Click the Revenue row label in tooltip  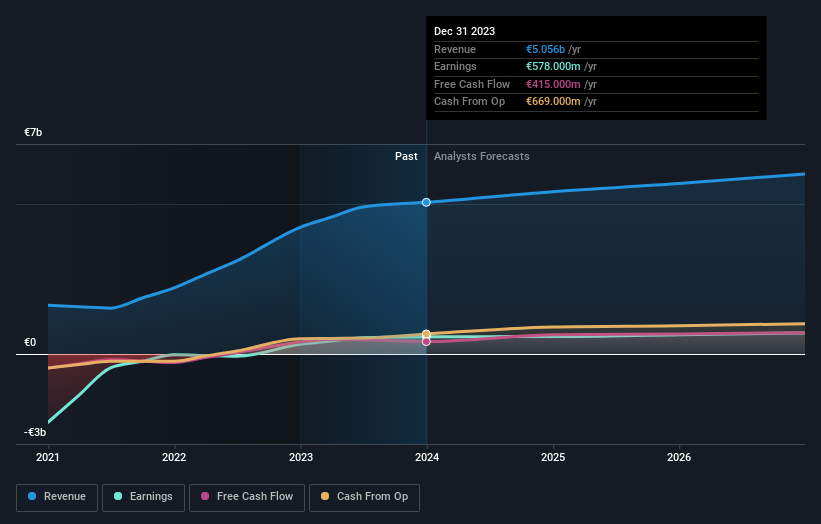coord(455,49)
